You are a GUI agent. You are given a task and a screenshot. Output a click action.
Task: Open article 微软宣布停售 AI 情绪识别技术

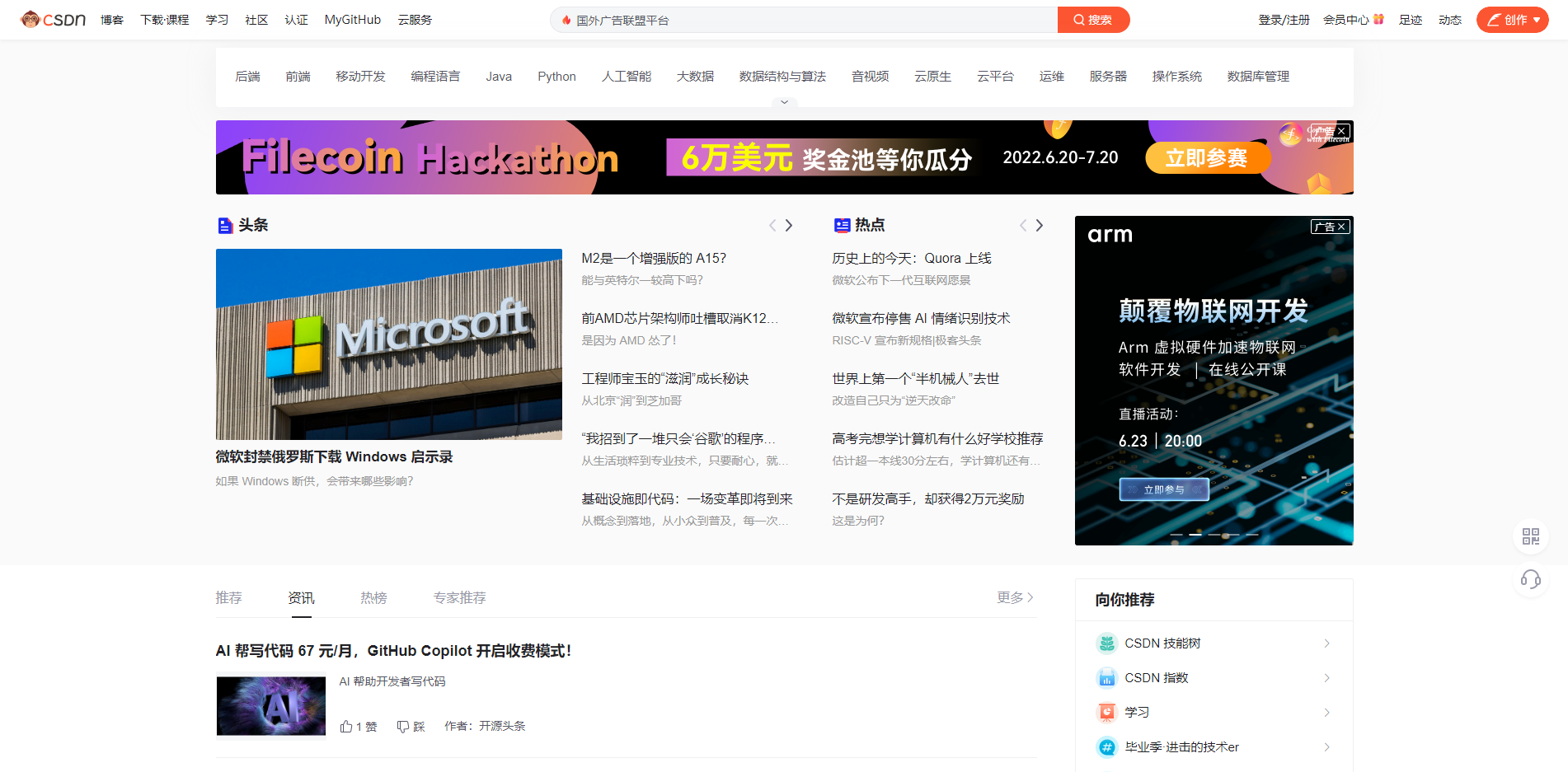(x=921, y=318)
